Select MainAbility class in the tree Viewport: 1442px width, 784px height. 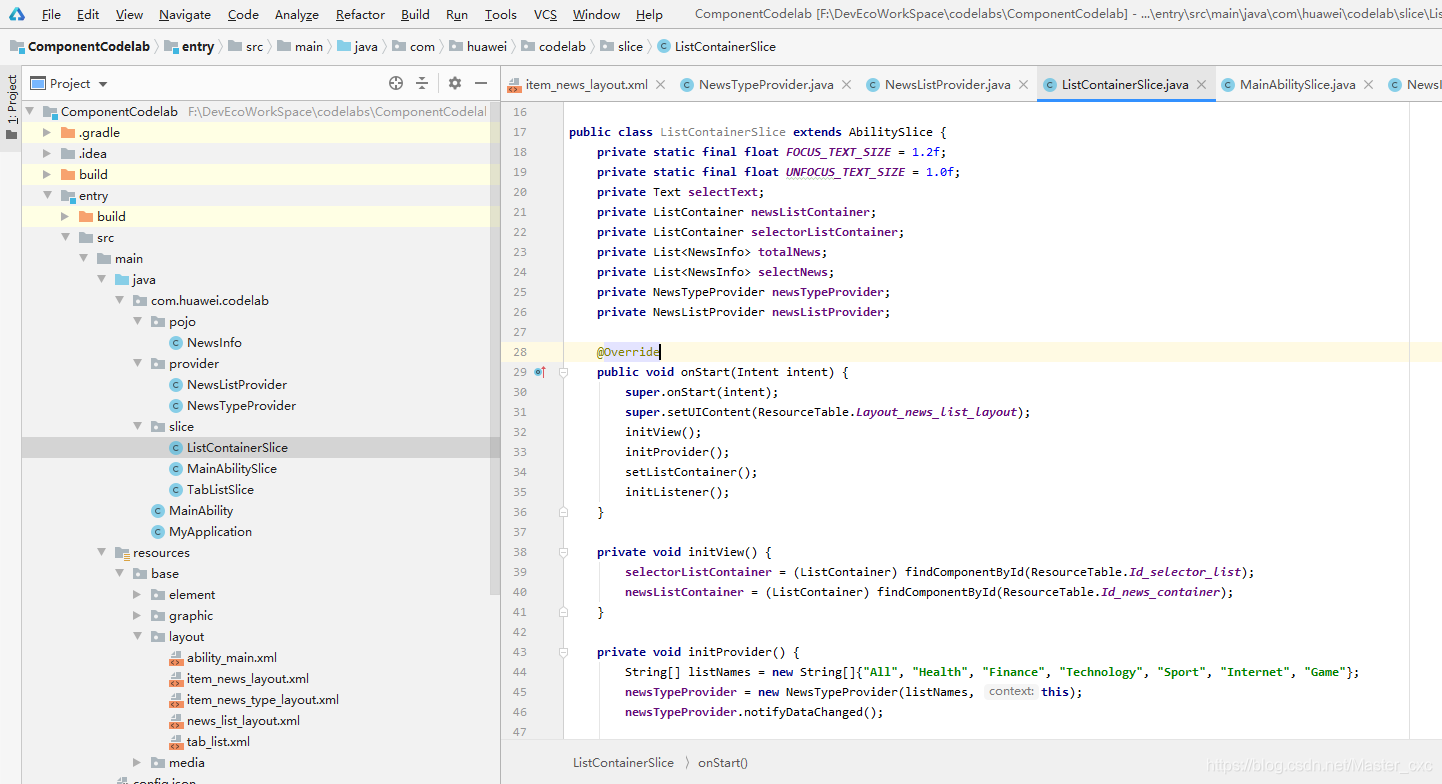pyautogui.click(x=201, y=511)
